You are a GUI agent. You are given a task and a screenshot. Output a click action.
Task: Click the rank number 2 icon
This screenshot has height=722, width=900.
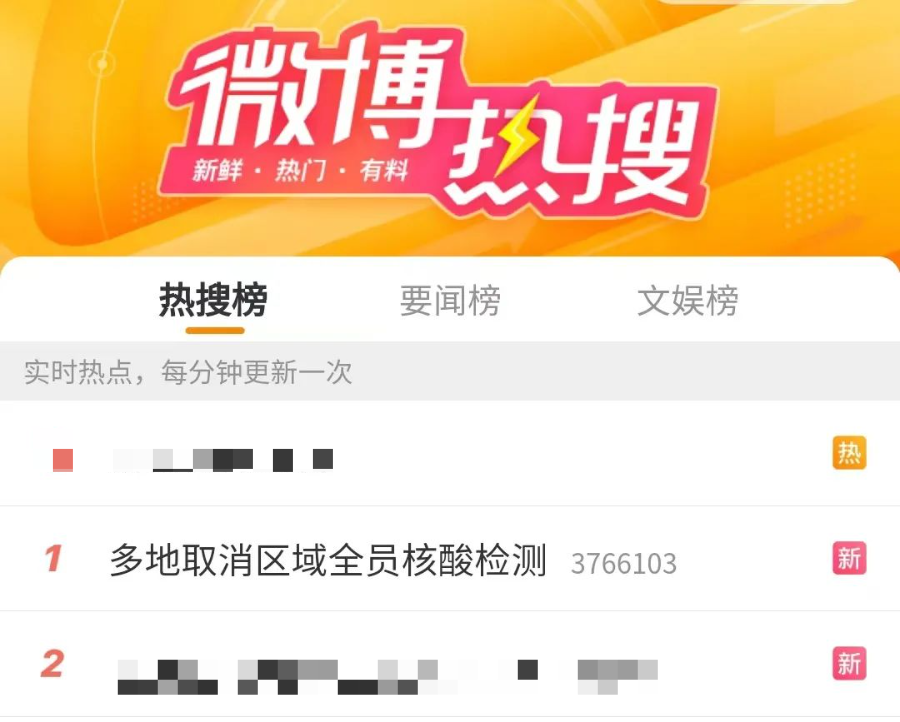tap(52, 663)
